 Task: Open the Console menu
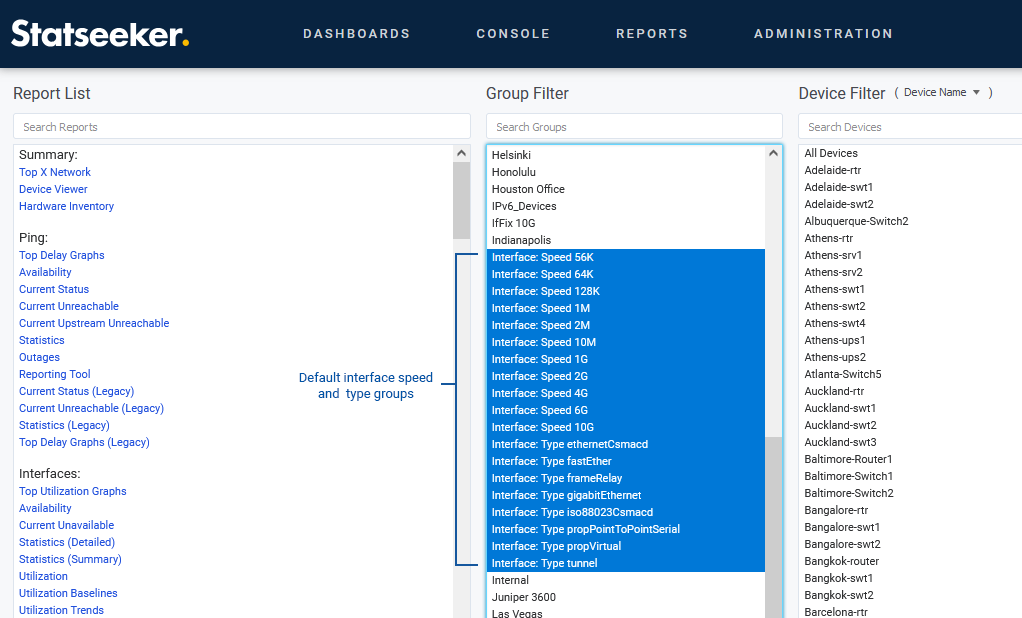coord(513,34)
